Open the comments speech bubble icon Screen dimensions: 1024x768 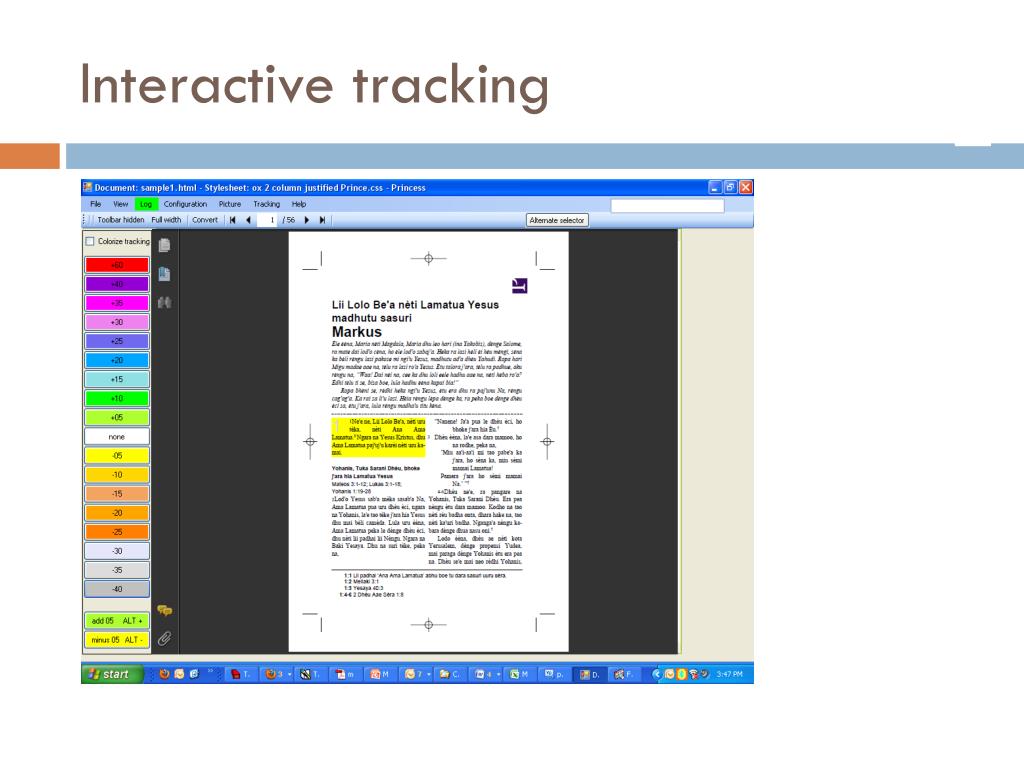[165, 611]
